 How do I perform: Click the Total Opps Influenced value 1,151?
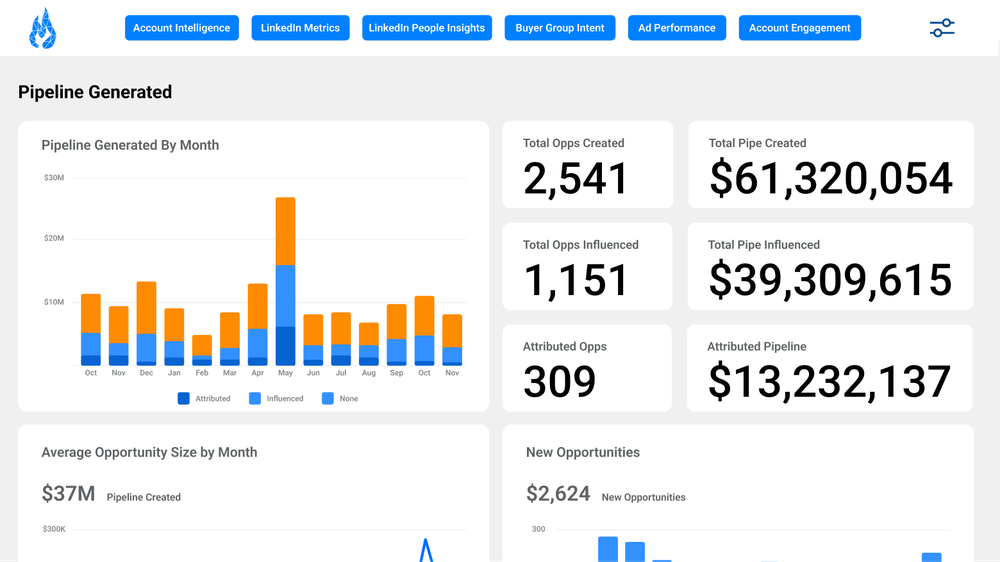[x=576, y=281]
